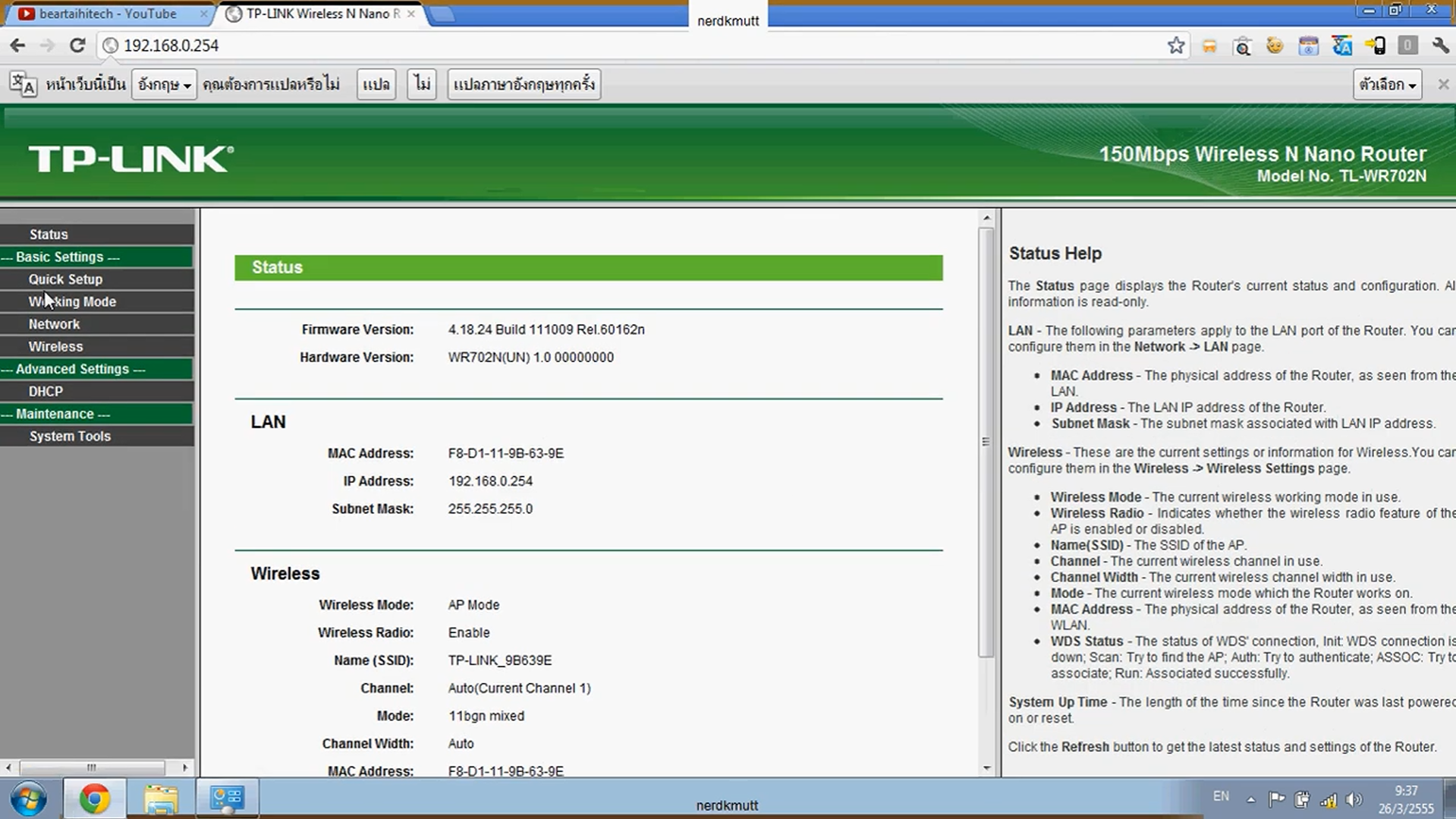Click the 11bgn mixed mode value

pyautogui.click(x=486, y=716)
